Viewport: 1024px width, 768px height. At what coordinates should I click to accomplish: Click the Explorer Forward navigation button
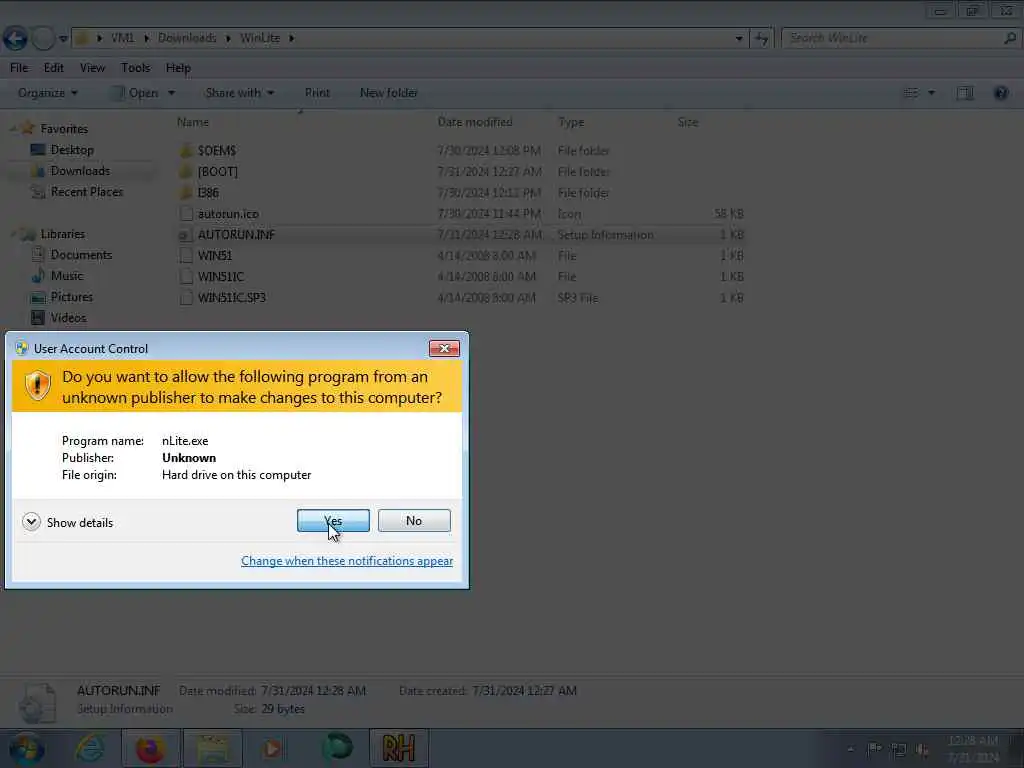click(43, 39)
